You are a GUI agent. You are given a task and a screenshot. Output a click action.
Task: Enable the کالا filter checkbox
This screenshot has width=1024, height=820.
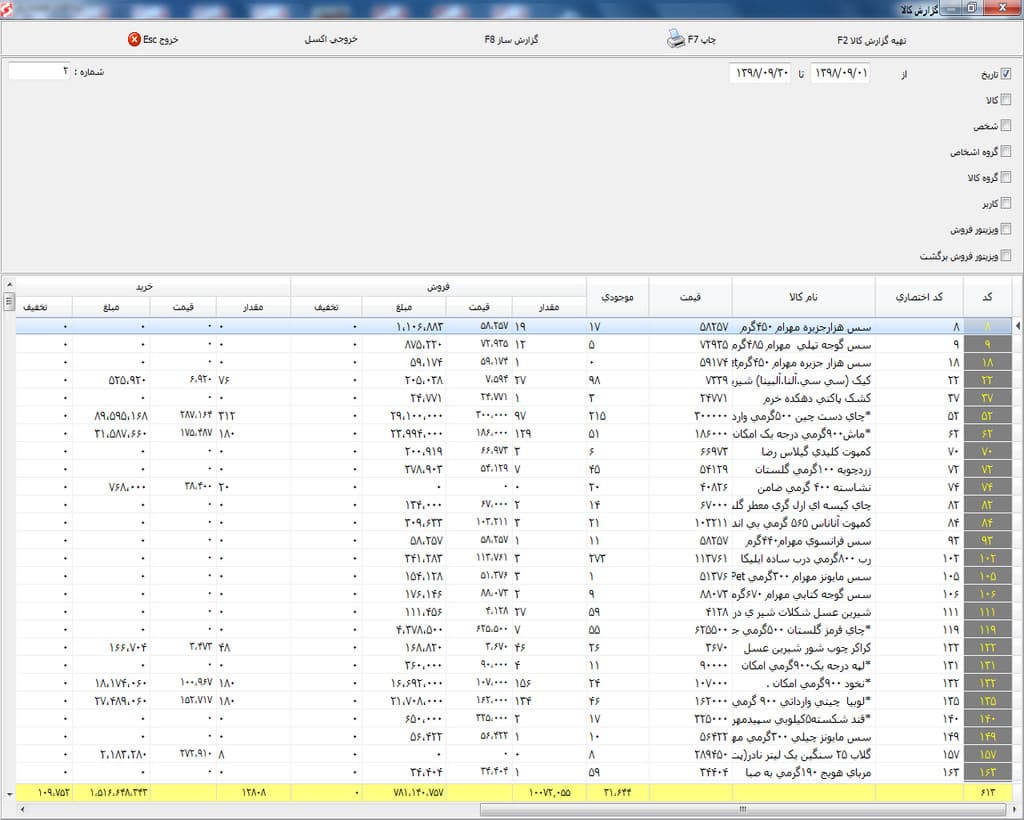[1005, 100]
